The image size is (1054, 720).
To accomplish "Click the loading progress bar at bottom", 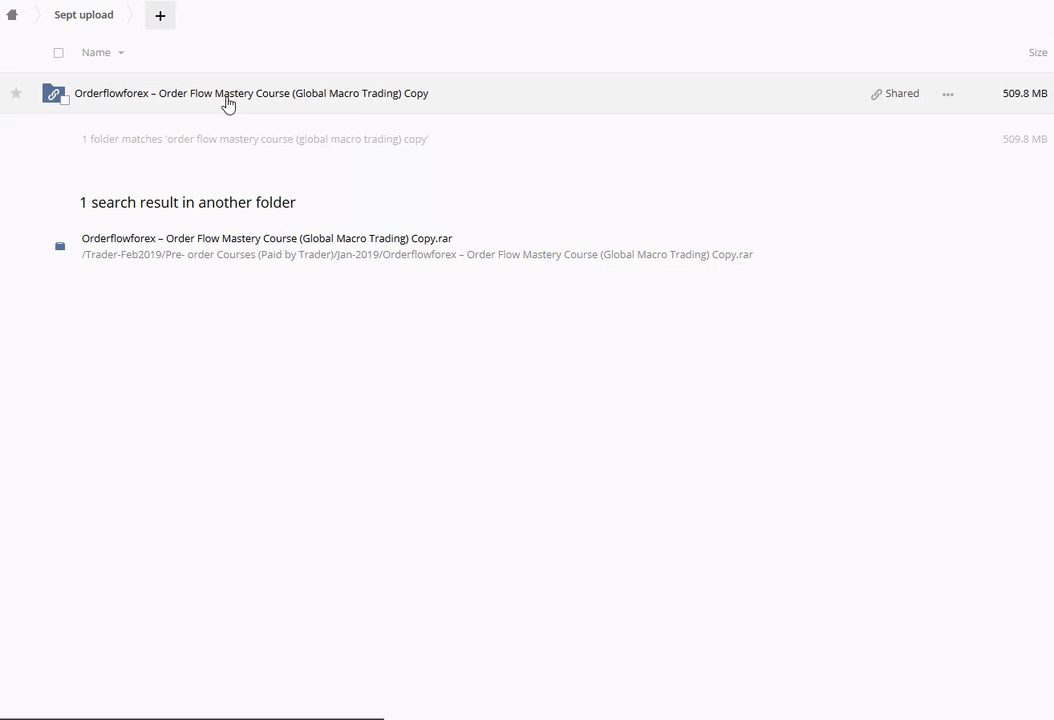I will coord(191,717).
